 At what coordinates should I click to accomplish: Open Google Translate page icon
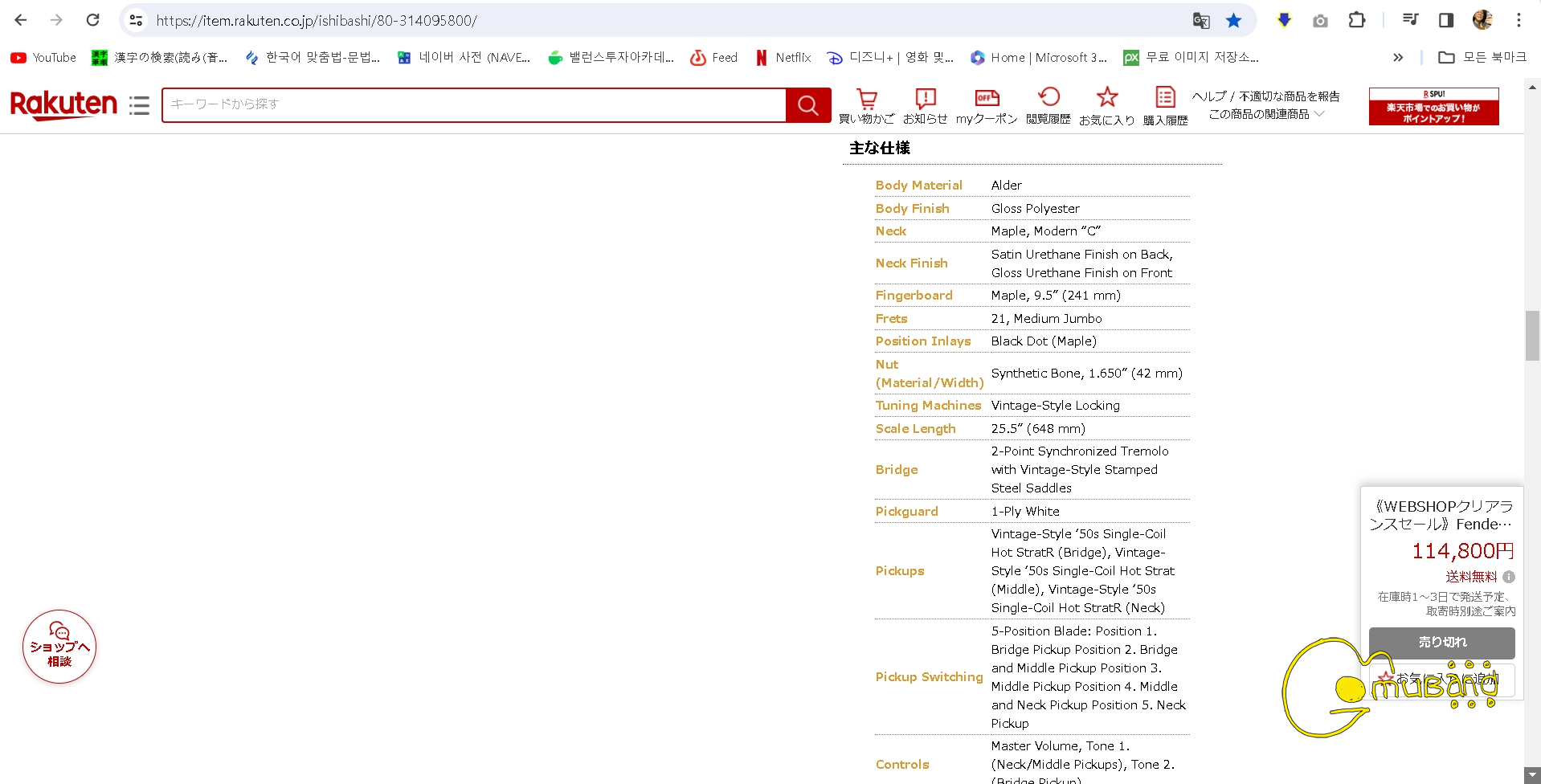(x=1201, y=21)
